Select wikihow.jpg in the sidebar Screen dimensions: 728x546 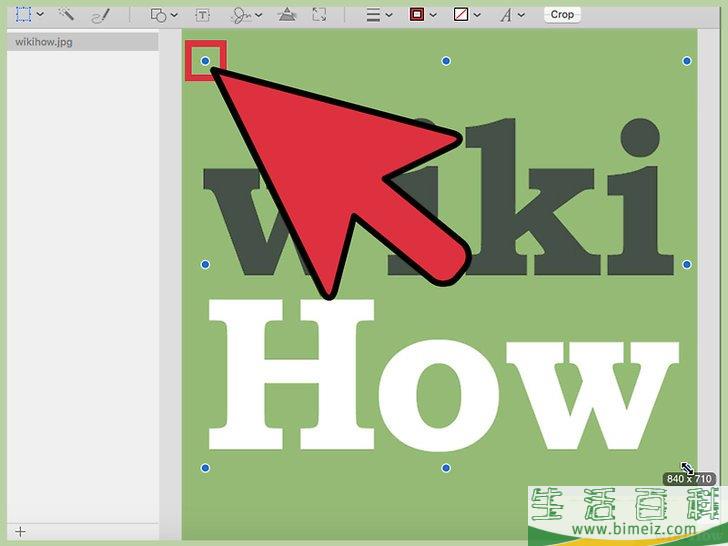coord(83,42)
